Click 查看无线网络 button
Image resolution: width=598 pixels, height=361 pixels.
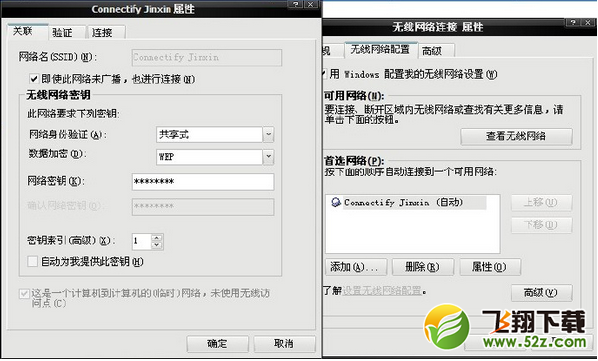point(516,136)
